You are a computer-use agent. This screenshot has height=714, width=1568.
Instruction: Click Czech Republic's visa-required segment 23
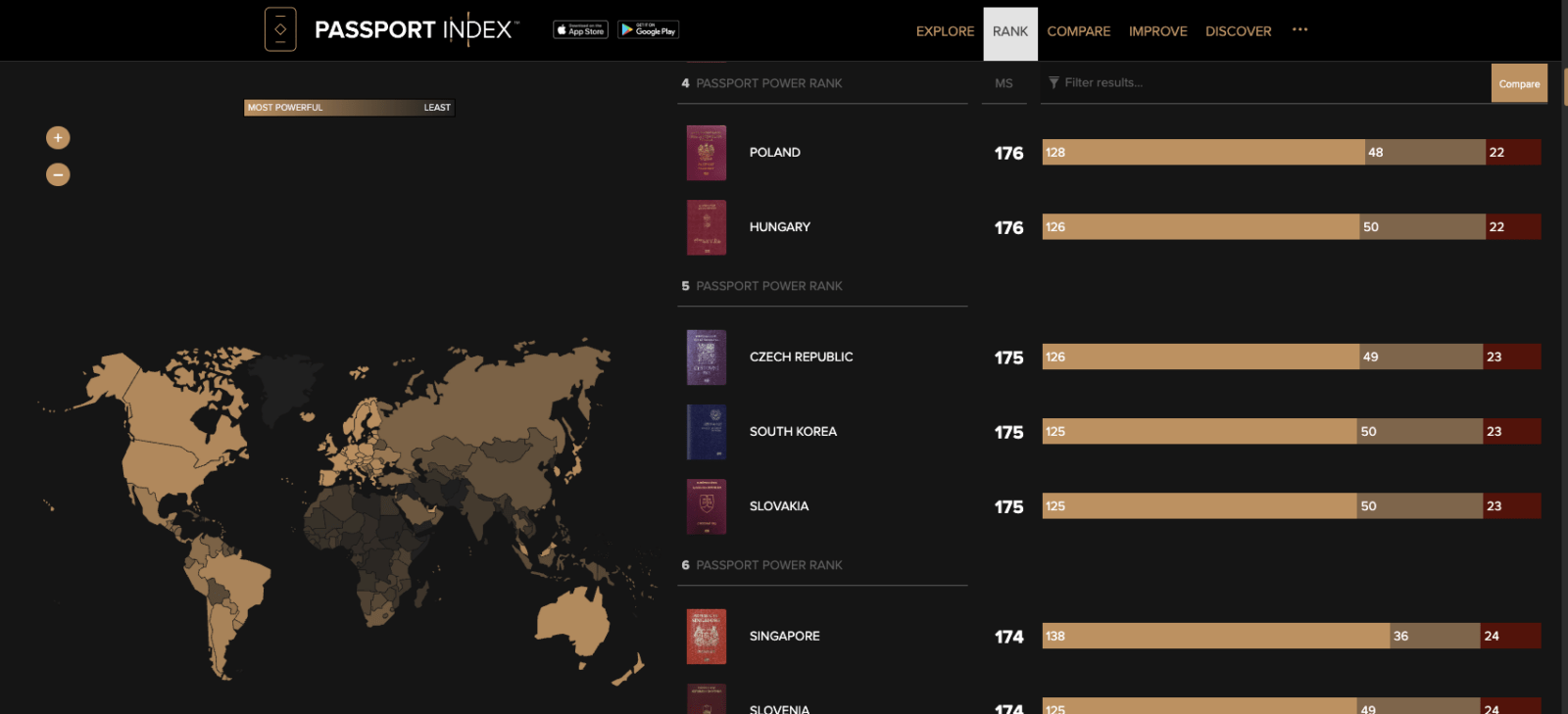[x=1512, y=357]
